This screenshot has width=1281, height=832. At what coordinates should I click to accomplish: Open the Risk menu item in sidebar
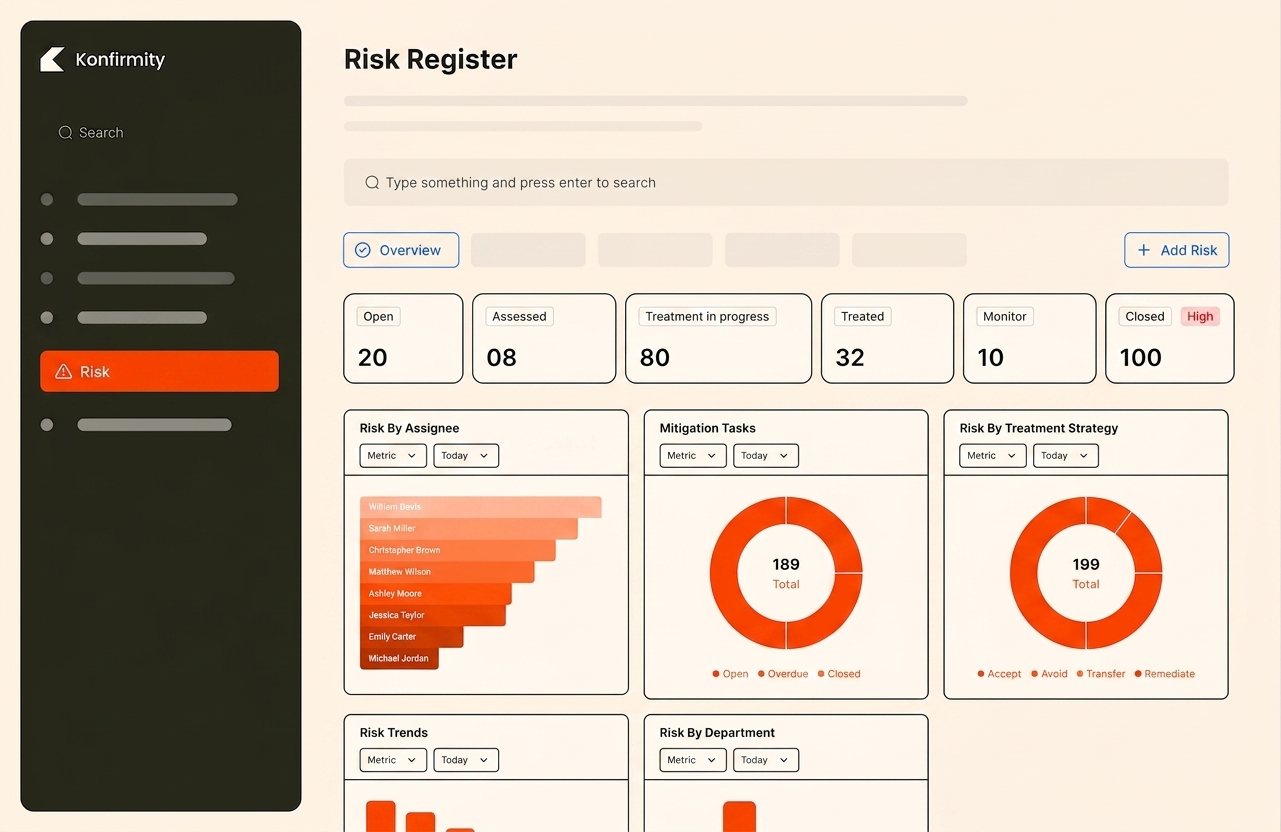coord(159,371)
